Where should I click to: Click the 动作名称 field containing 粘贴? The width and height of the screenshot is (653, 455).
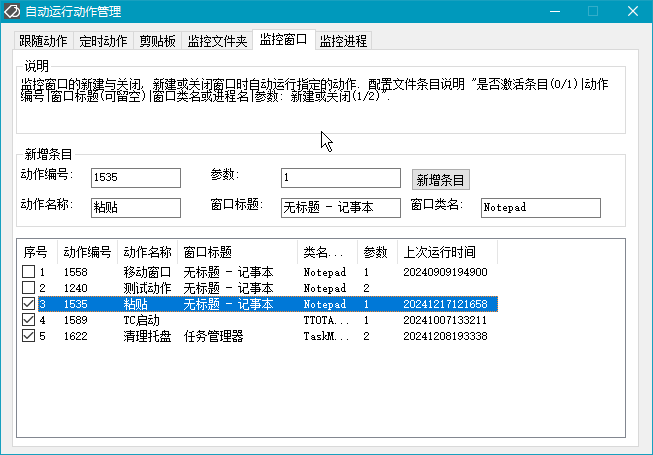pyautogui.click(x=136, y=208)
